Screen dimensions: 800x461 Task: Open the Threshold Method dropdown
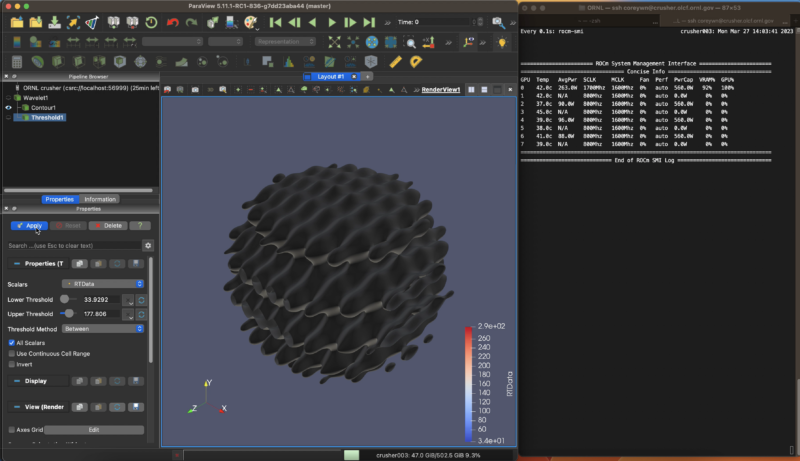pyautogui.click(x=102, y=328)
